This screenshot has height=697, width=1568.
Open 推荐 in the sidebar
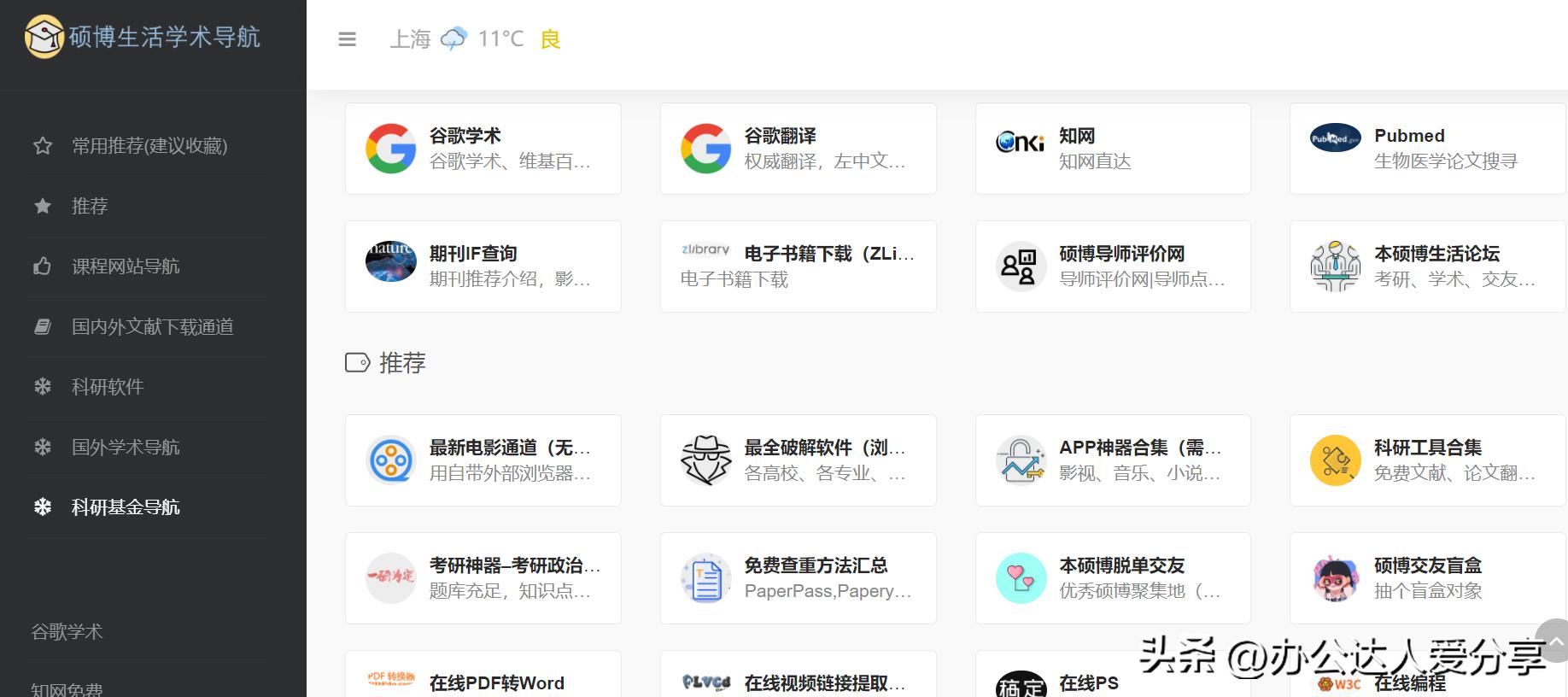[90, 206]
